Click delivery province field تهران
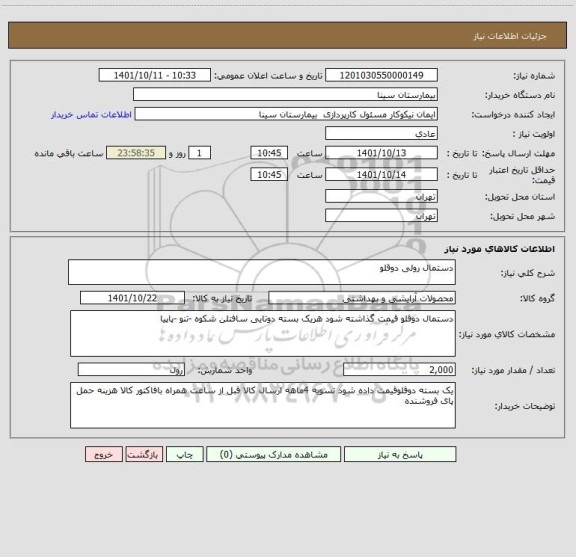Image resolution: width=576 pixels, height=557 pixels. tap(381, 196)
